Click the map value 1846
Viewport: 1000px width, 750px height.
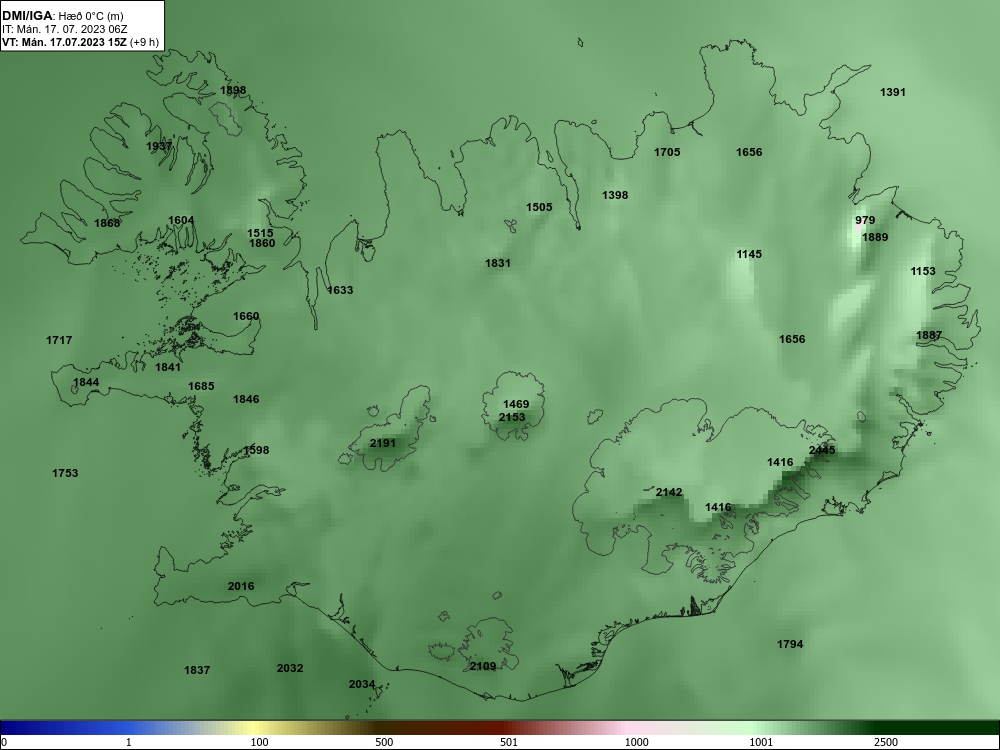click(x=246, y=399)
